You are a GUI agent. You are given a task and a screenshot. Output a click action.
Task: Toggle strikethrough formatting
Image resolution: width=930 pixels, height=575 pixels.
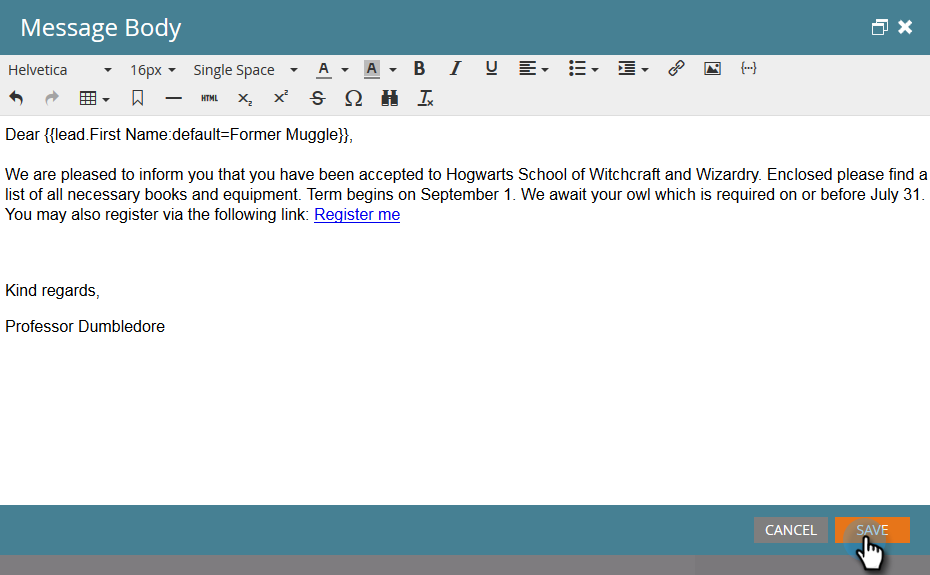tap(317, 99)
